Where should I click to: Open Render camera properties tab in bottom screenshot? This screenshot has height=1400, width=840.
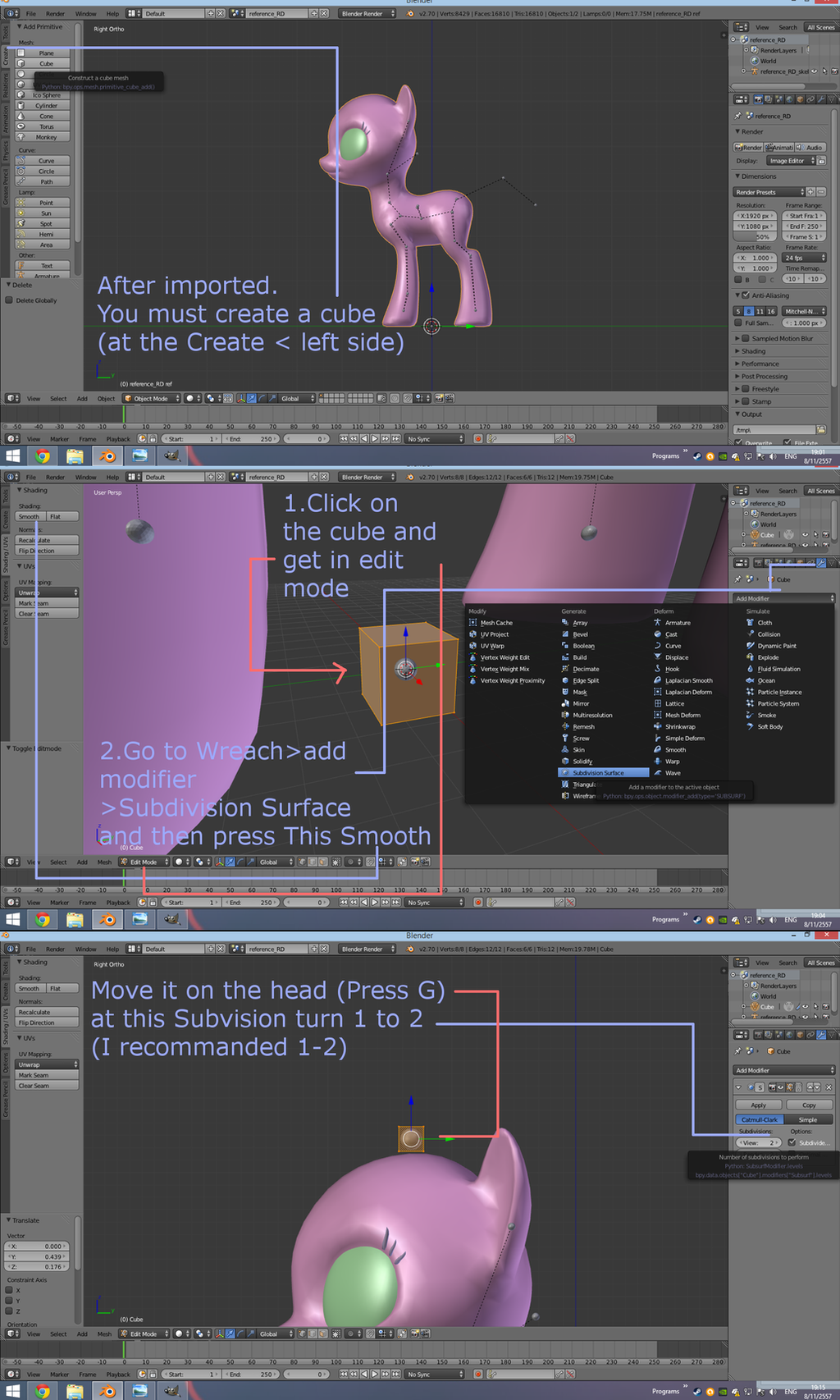point(757,1035)
